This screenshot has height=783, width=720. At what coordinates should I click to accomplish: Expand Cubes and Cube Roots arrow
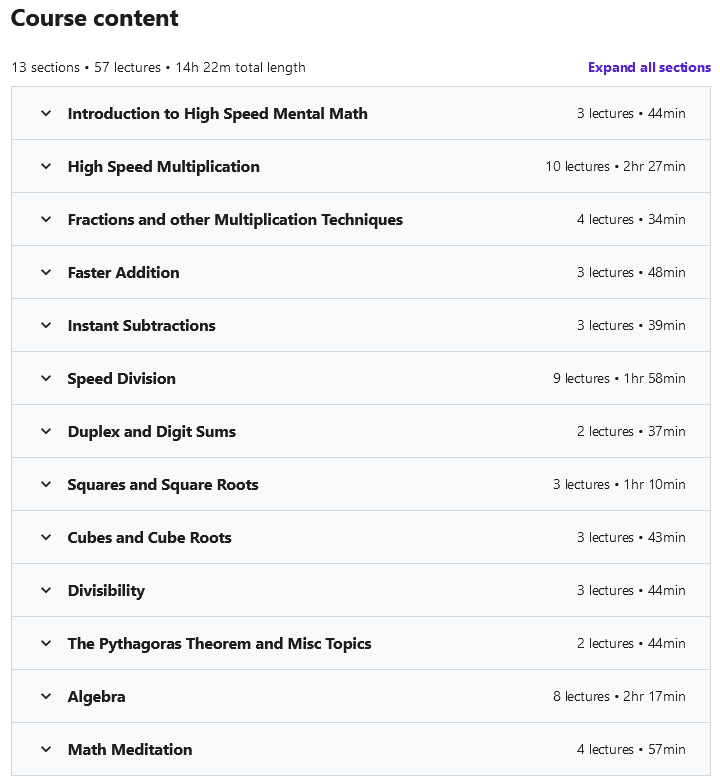[x=46, y=537]
